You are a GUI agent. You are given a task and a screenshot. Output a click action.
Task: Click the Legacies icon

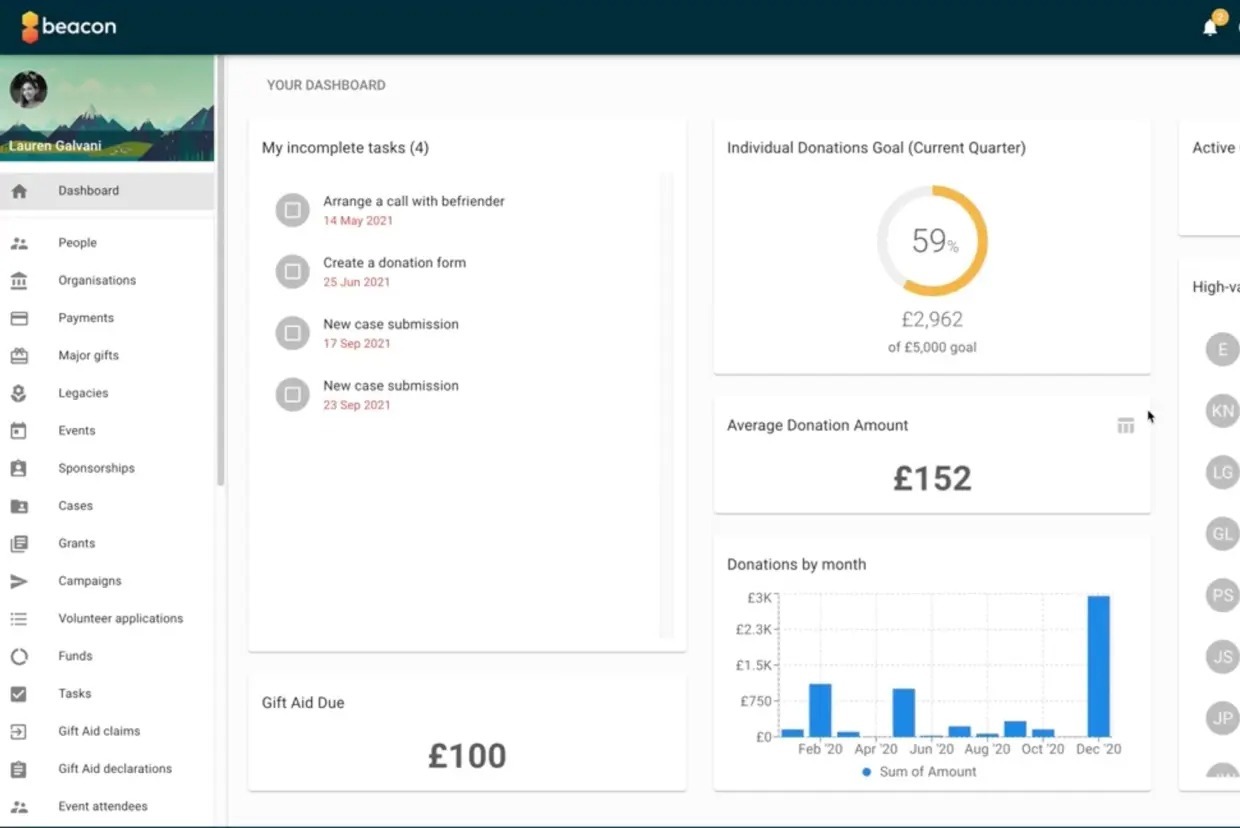pos(19,394)
